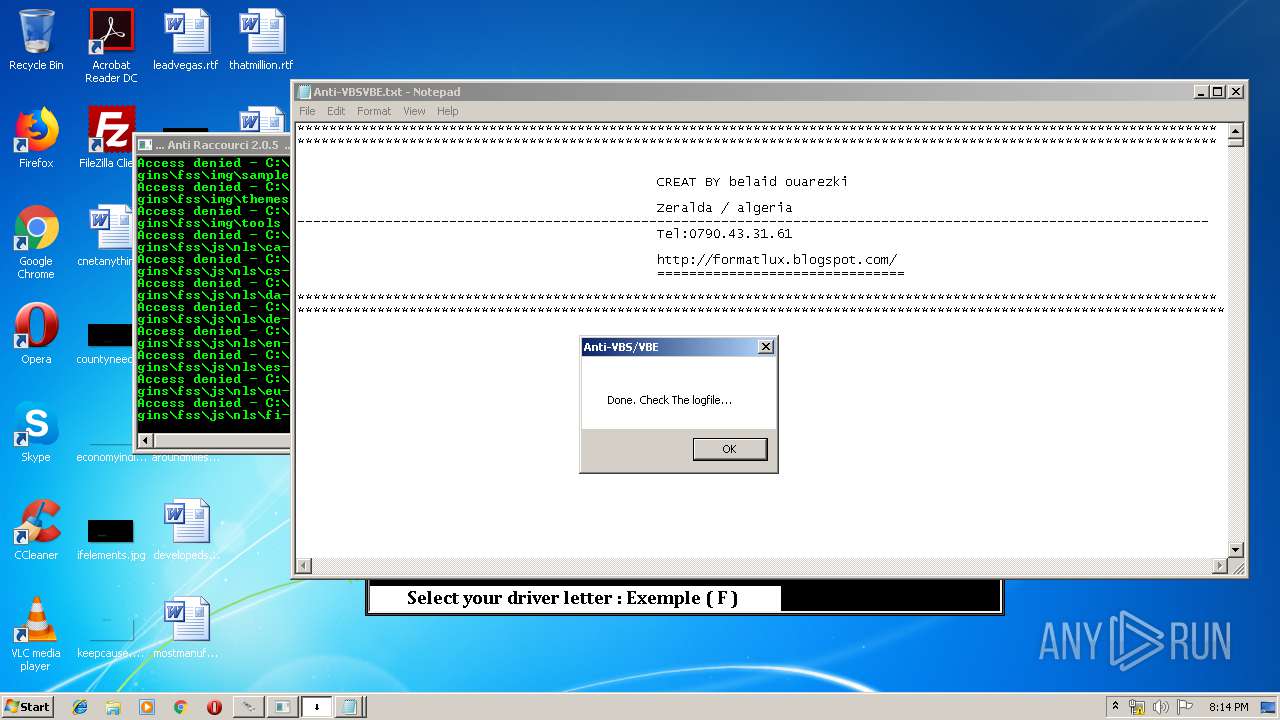Image resolution: width=1280 pixels, height=720 pixels.
Task: Click the 8:14 PM taskbar clock
Action: coord(1228,707)
